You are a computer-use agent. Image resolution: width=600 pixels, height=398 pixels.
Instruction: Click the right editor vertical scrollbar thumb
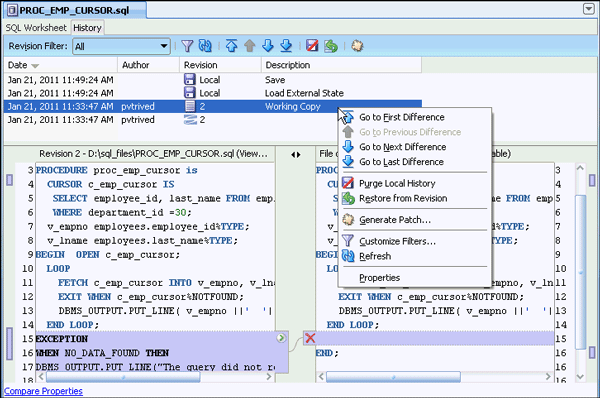580,272
